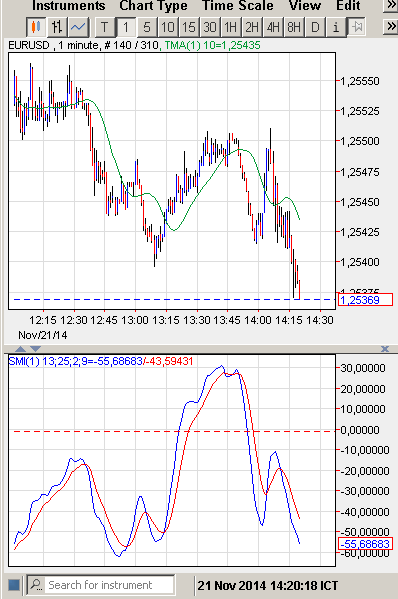Image resolution: width=398 pixels, height=599 pixels.
Task: Open the View menu
Action: (304, 6)
